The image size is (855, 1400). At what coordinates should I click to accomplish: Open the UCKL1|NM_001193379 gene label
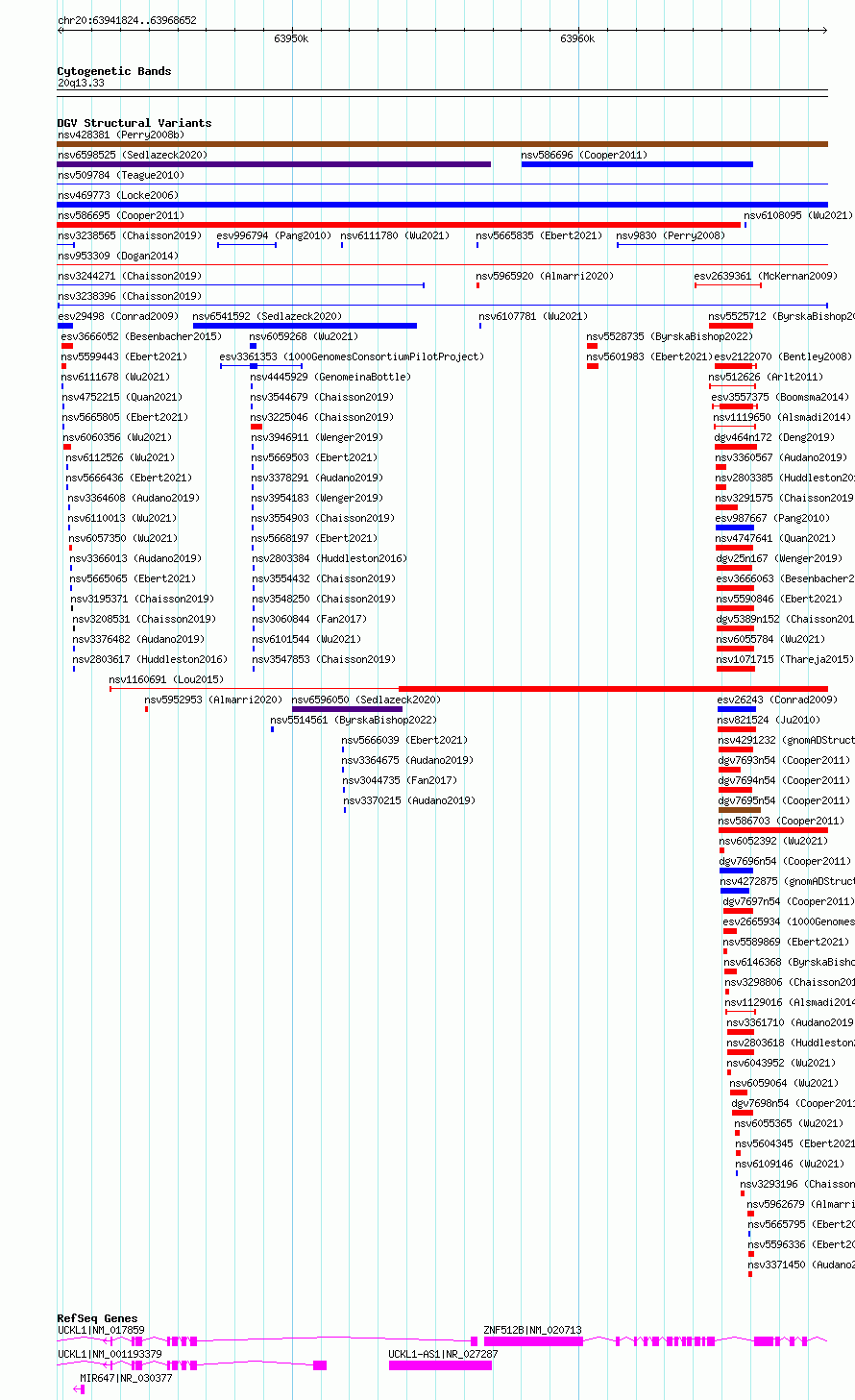coord(110,1354)
